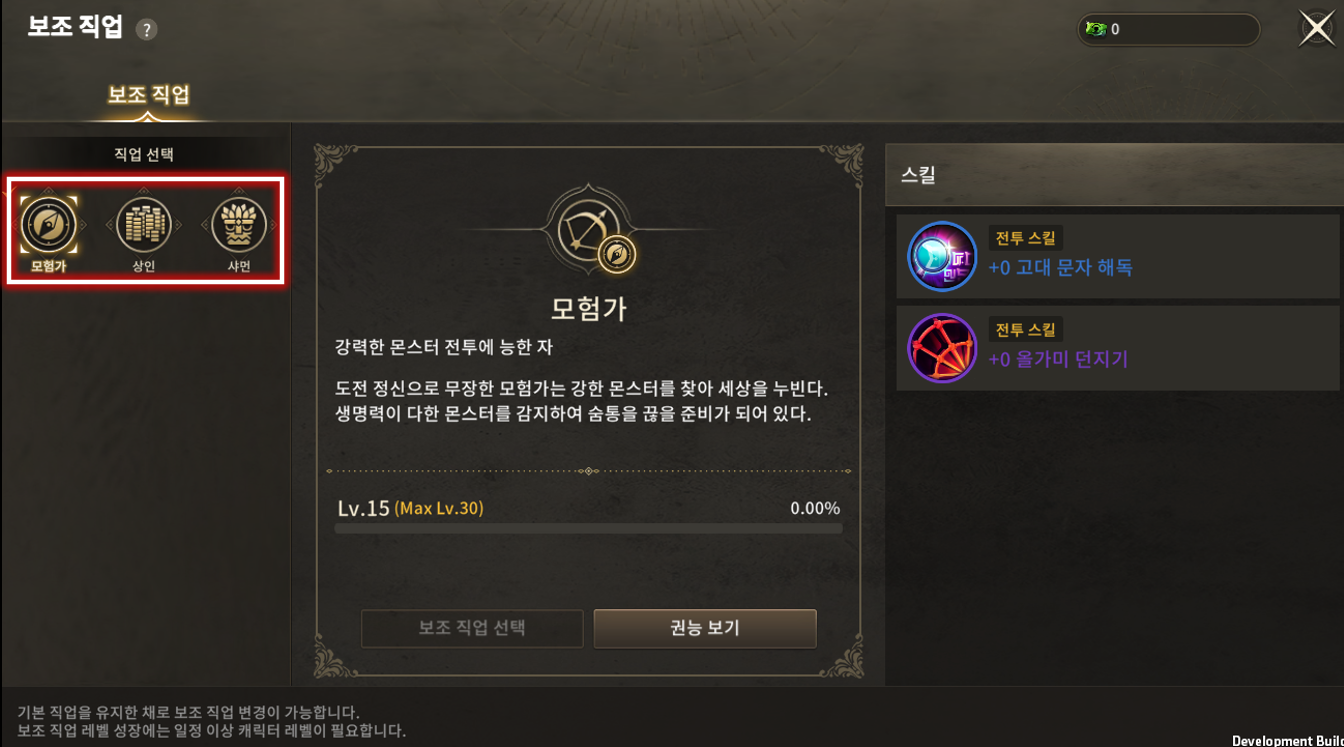Select the +0 올가미 던지기 skill name
The height and width of the screenshot is (747, 1344).
click(x=1058, y=359)
